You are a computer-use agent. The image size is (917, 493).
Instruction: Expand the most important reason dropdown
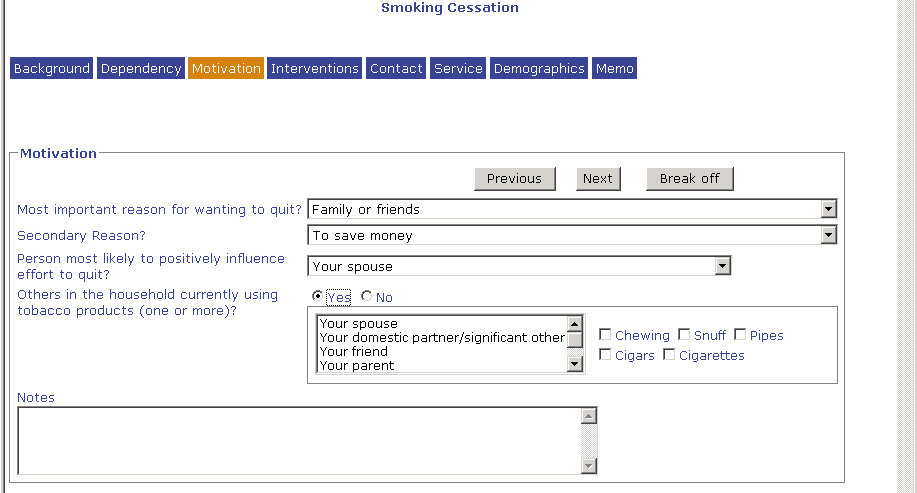click(827, 210)
